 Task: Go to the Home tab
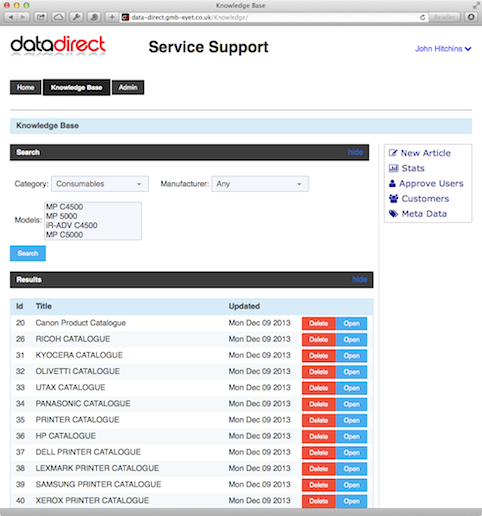click(25, 87)
